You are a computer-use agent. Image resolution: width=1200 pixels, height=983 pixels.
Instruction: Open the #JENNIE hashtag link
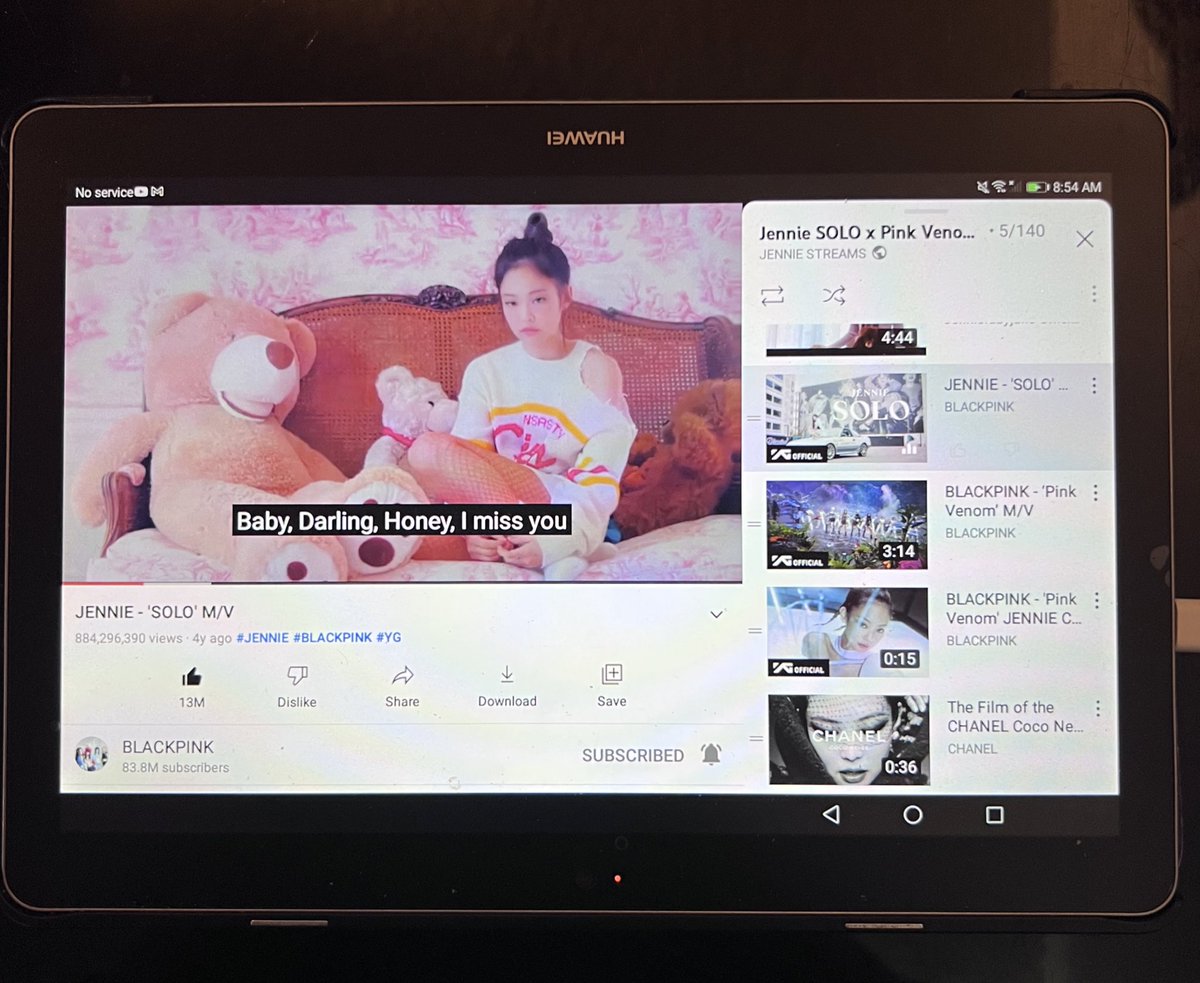(x=262, y=638)
